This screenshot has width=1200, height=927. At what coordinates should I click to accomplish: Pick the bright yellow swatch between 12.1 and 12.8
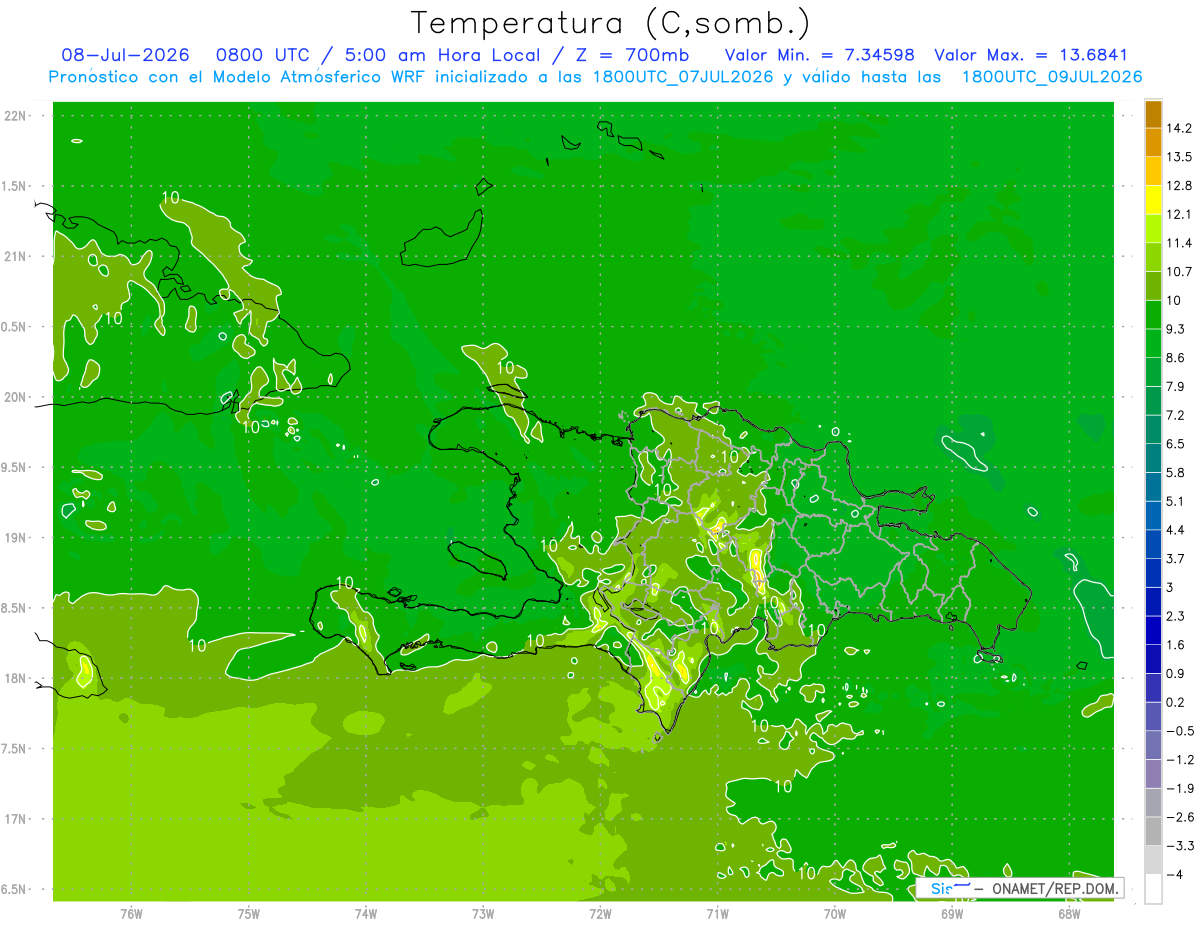[1153, 200]
